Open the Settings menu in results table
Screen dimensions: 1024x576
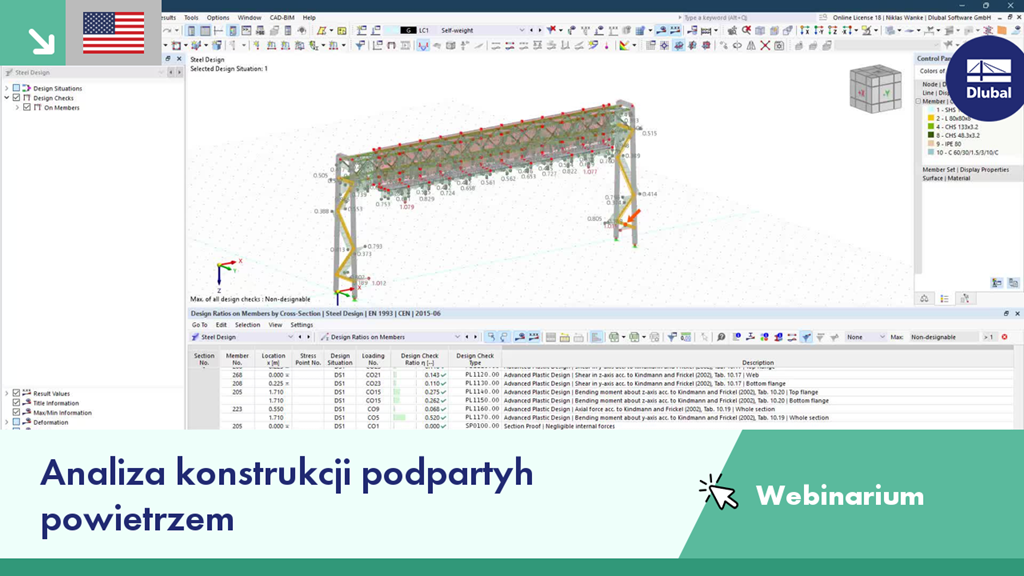[x=302, y=325]
